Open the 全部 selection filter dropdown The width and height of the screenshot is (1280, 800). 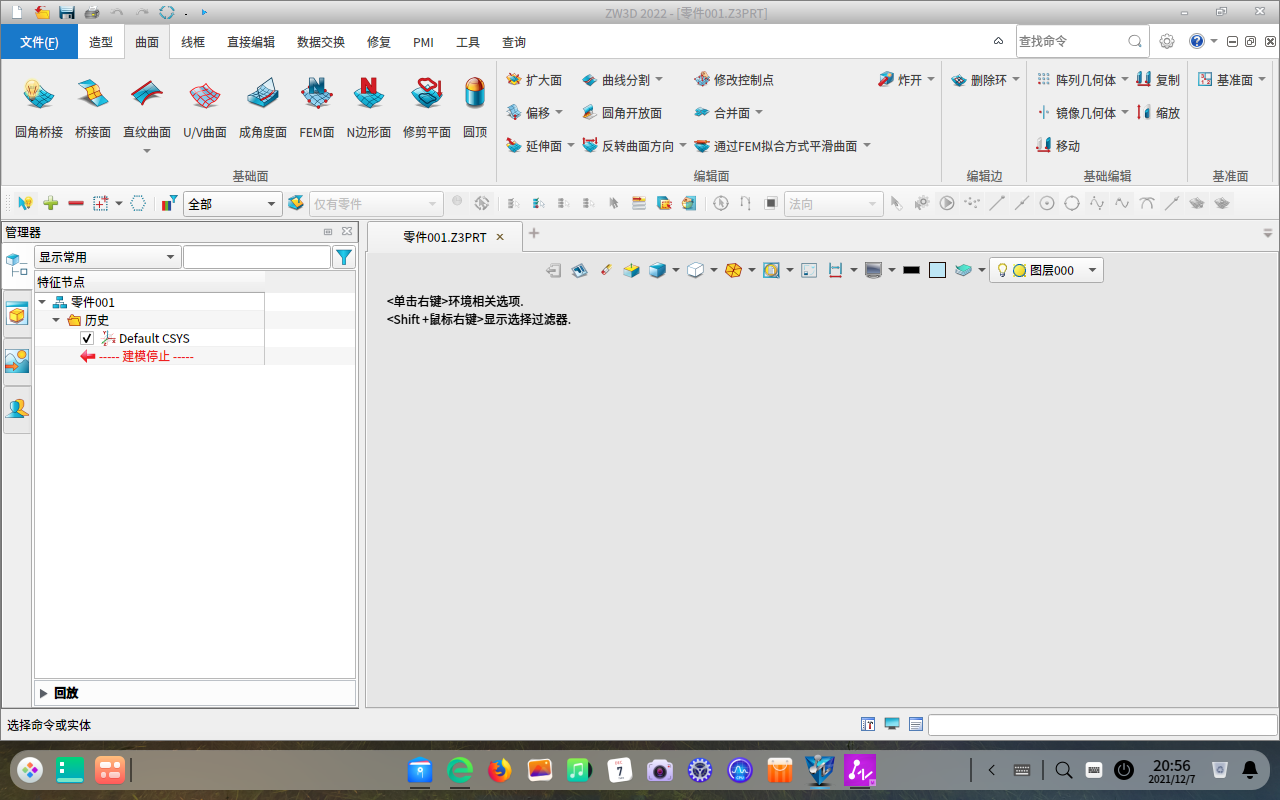tap(270, 203)
